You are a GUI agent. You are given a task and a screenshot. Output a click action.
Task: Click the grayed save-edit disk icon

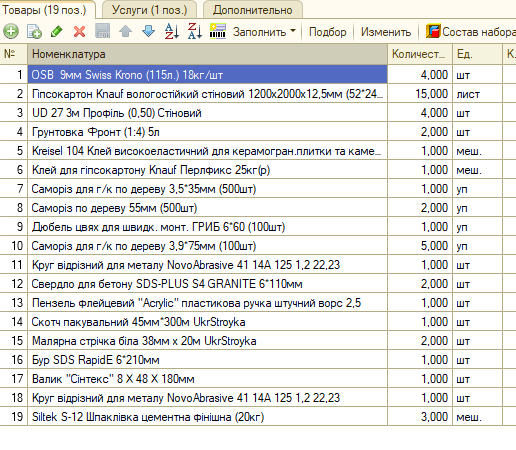102,32
